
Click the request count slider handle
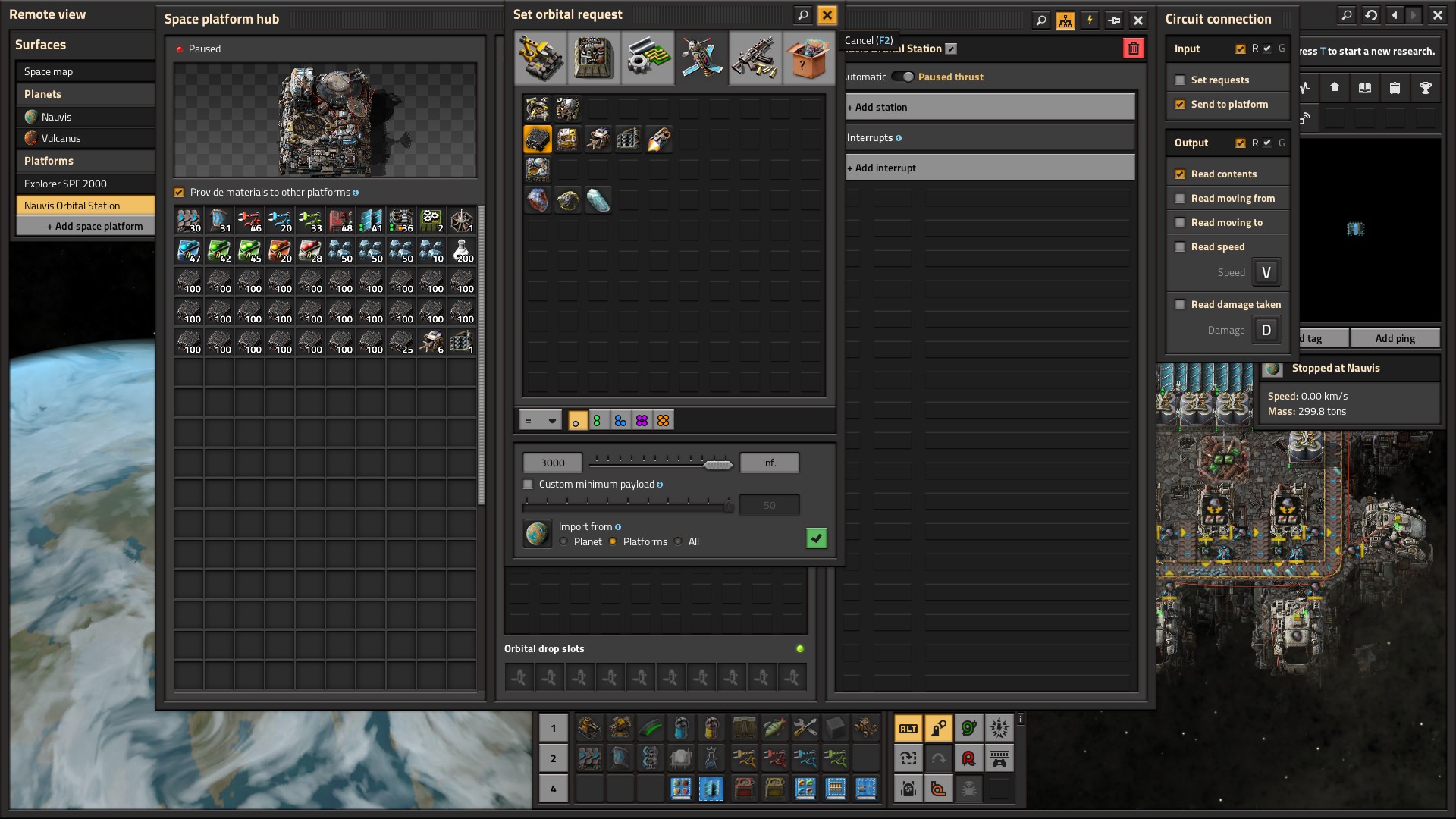(717, 465)
